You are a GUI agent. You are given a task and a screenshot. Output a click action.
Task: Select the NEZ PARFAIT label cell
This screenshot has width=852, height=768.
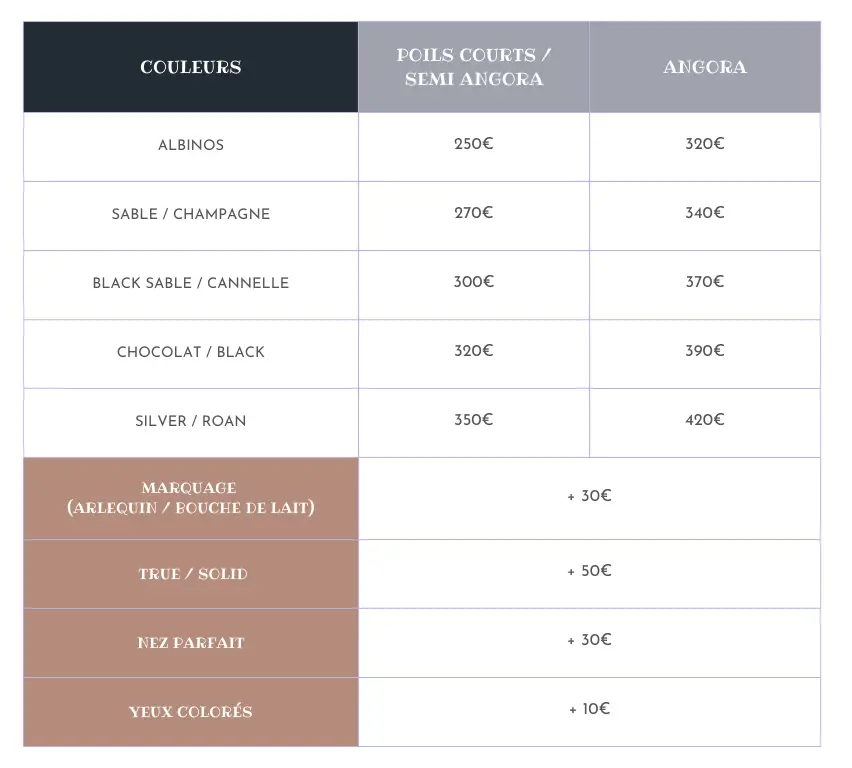(191, 643)
